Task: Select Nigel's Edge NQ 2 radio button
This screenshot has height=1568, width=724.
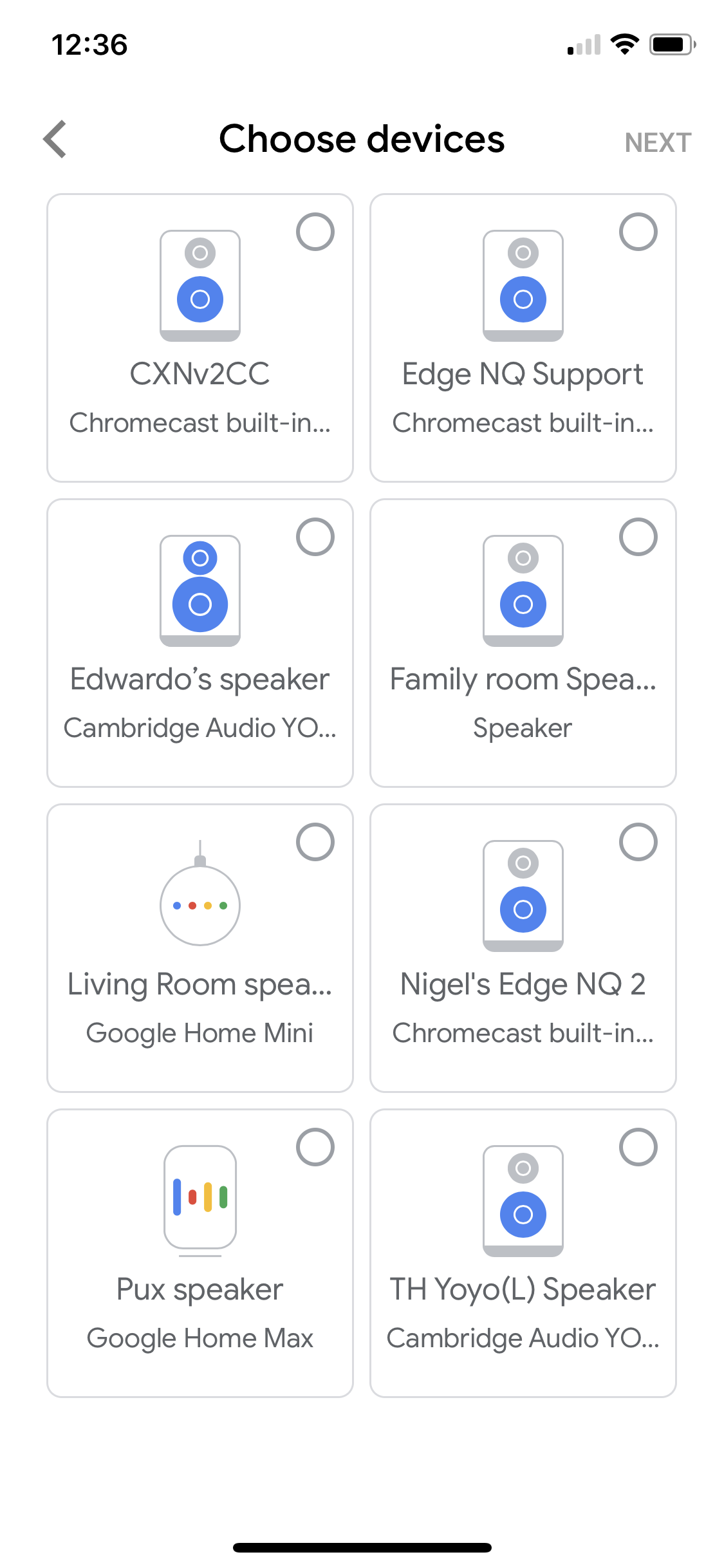Action: (x=638, y=842)
